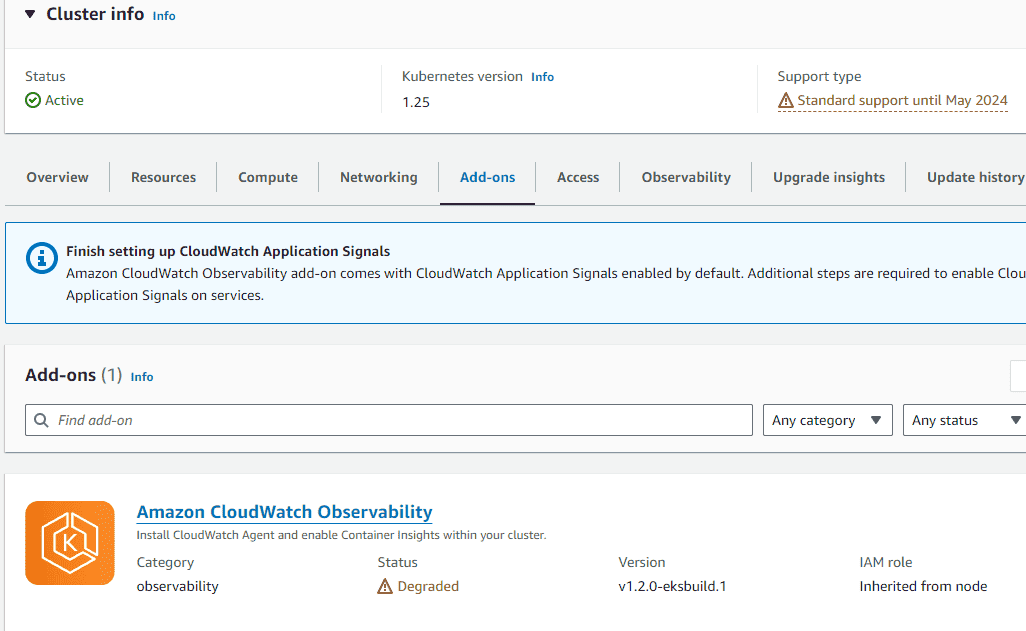Open Standard support until May 2024 link
This screenshot has width=1026, height=631.
902,100
